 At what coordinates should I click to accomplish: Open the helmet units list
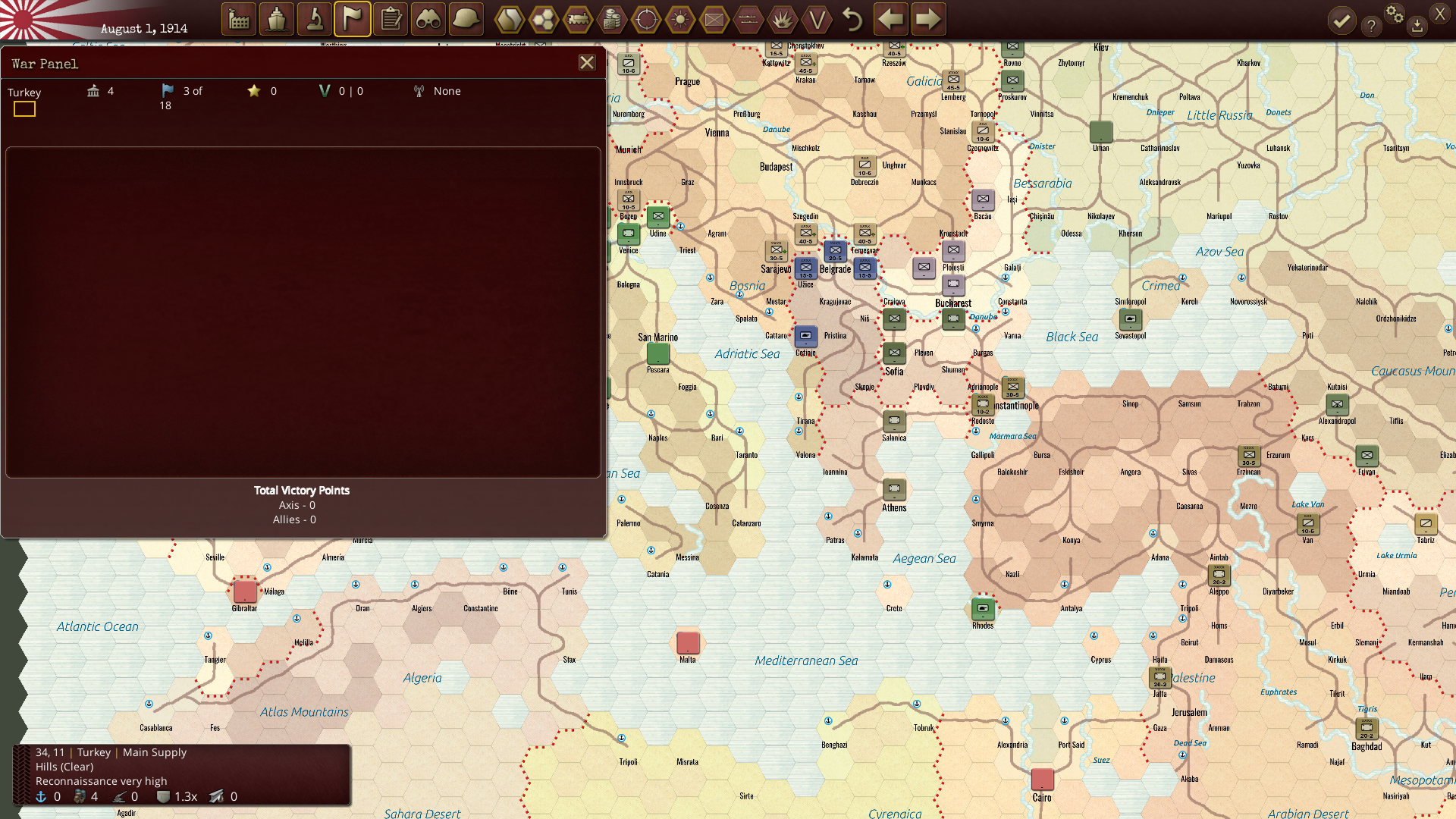[x=466, y=20]
